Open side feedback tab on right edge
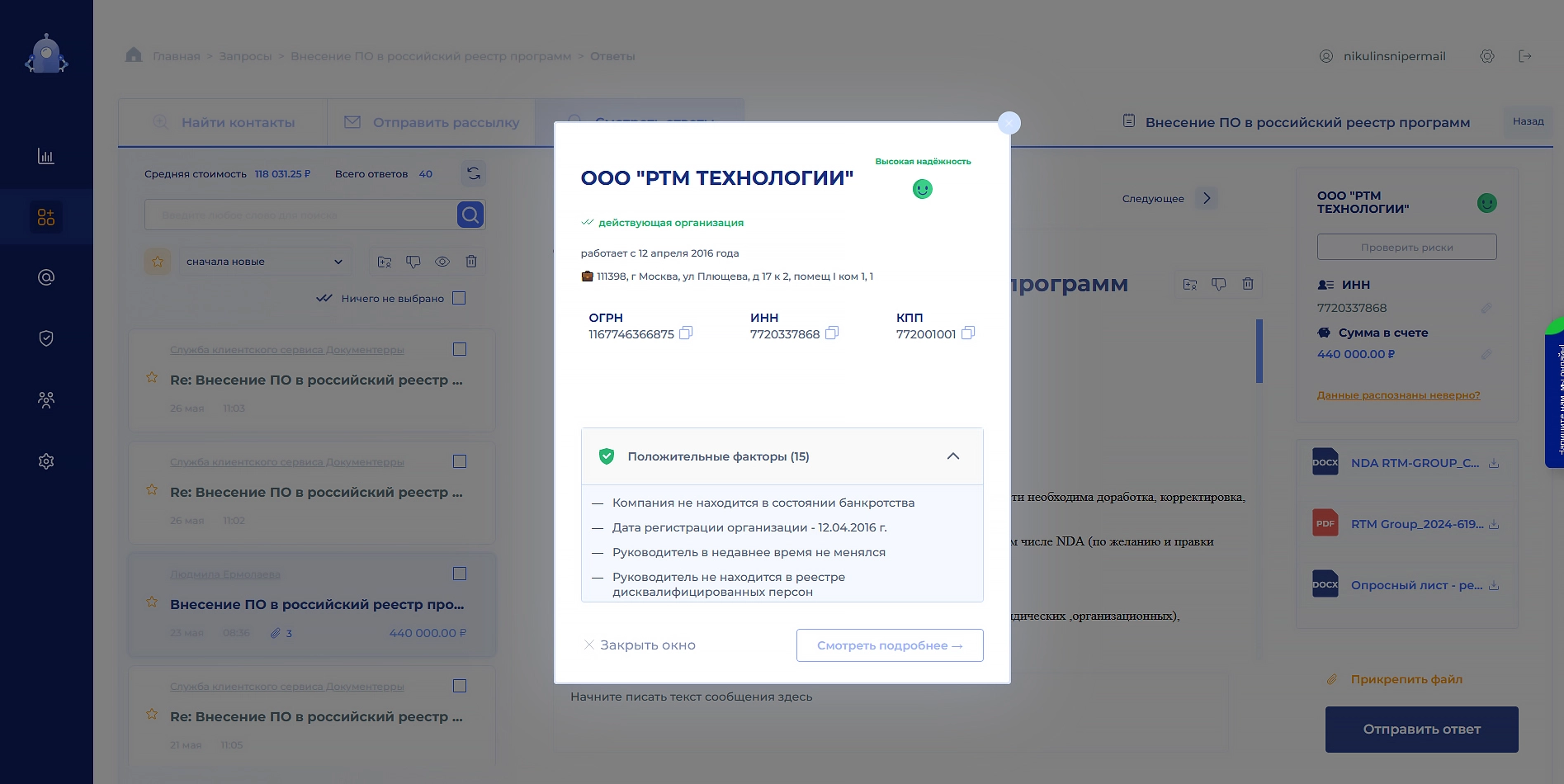Screen dimensions: 1564x784 [1555, 394]
